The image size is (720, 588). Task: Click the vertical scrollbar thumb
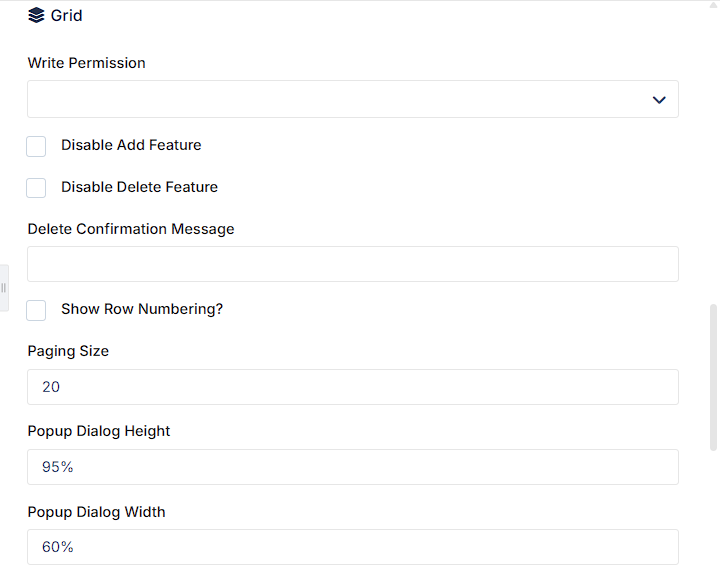713,377
